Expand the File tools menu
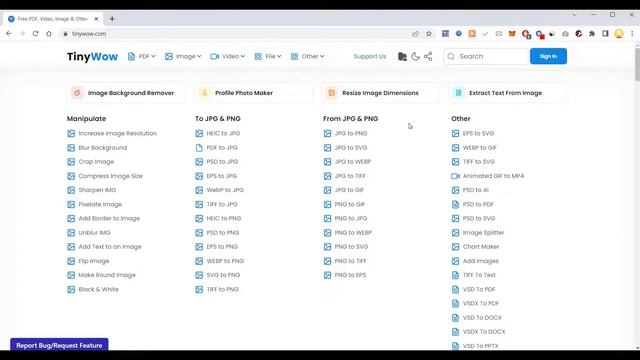 [x=268, y=56]
